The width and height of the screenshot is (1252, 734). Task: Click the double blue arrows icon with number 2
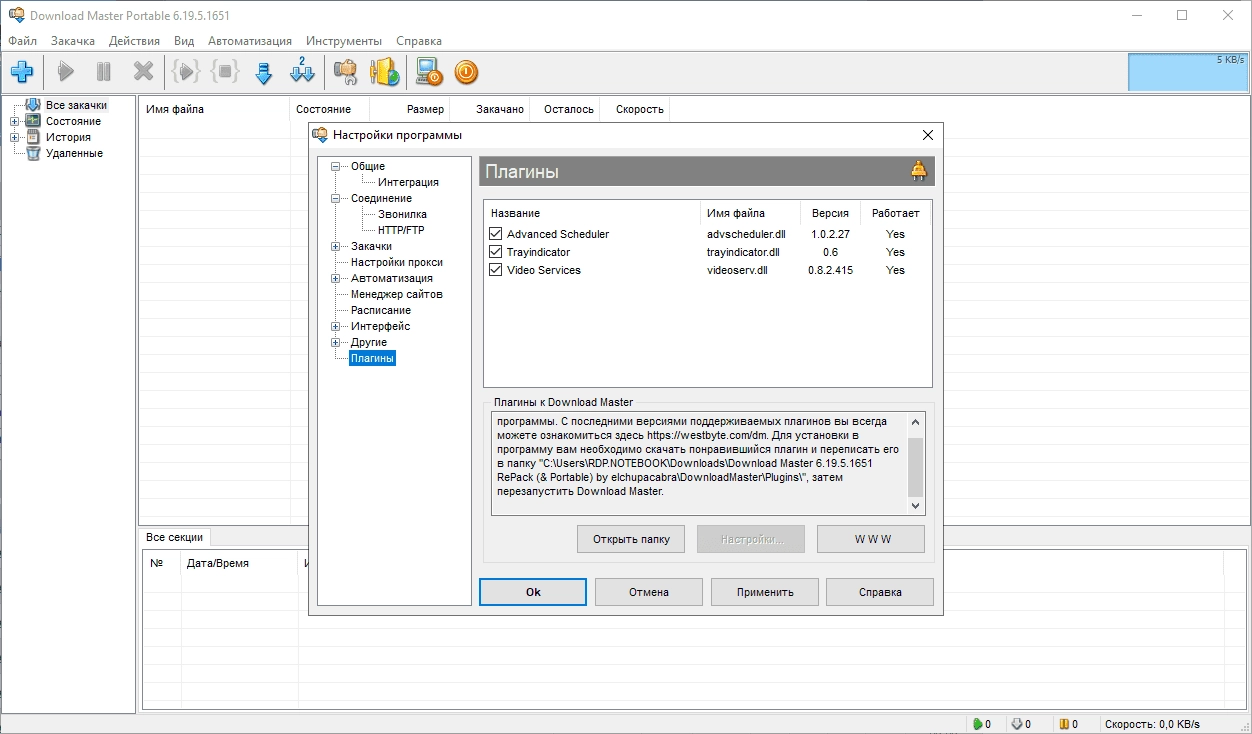[x=302, y=72]
